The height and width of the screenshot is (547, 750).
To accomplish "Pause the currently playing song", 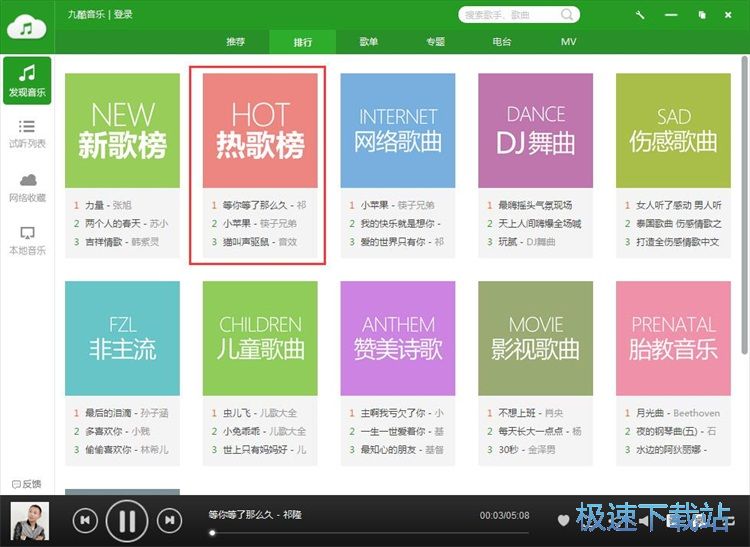I will click(x=127, y=520).
